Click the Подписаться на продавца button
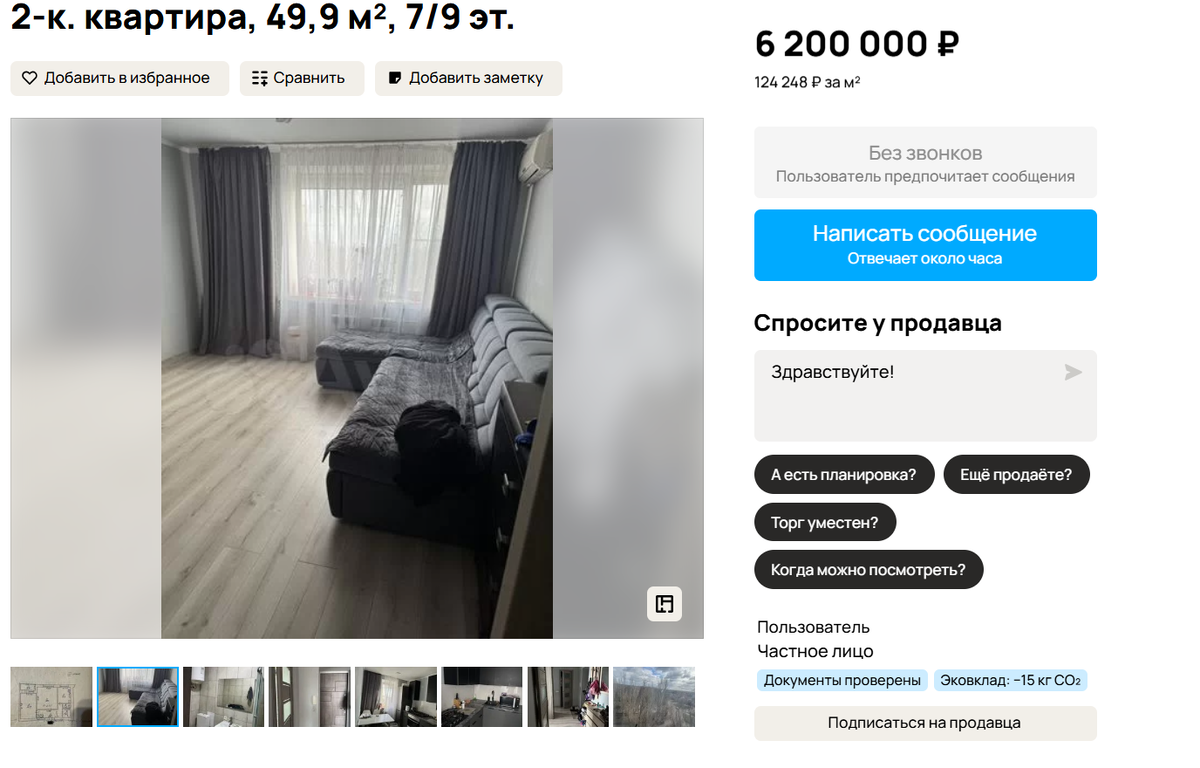 925,723
